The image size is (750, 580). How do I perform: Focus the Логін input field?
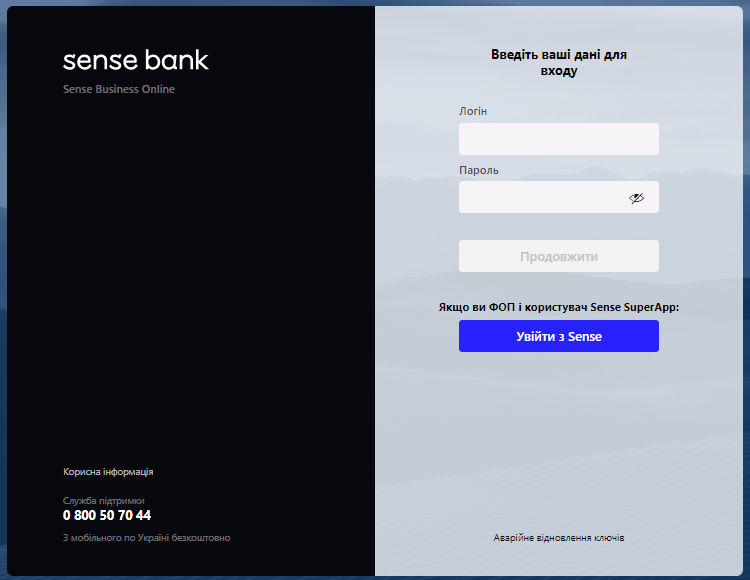(559, 139)
